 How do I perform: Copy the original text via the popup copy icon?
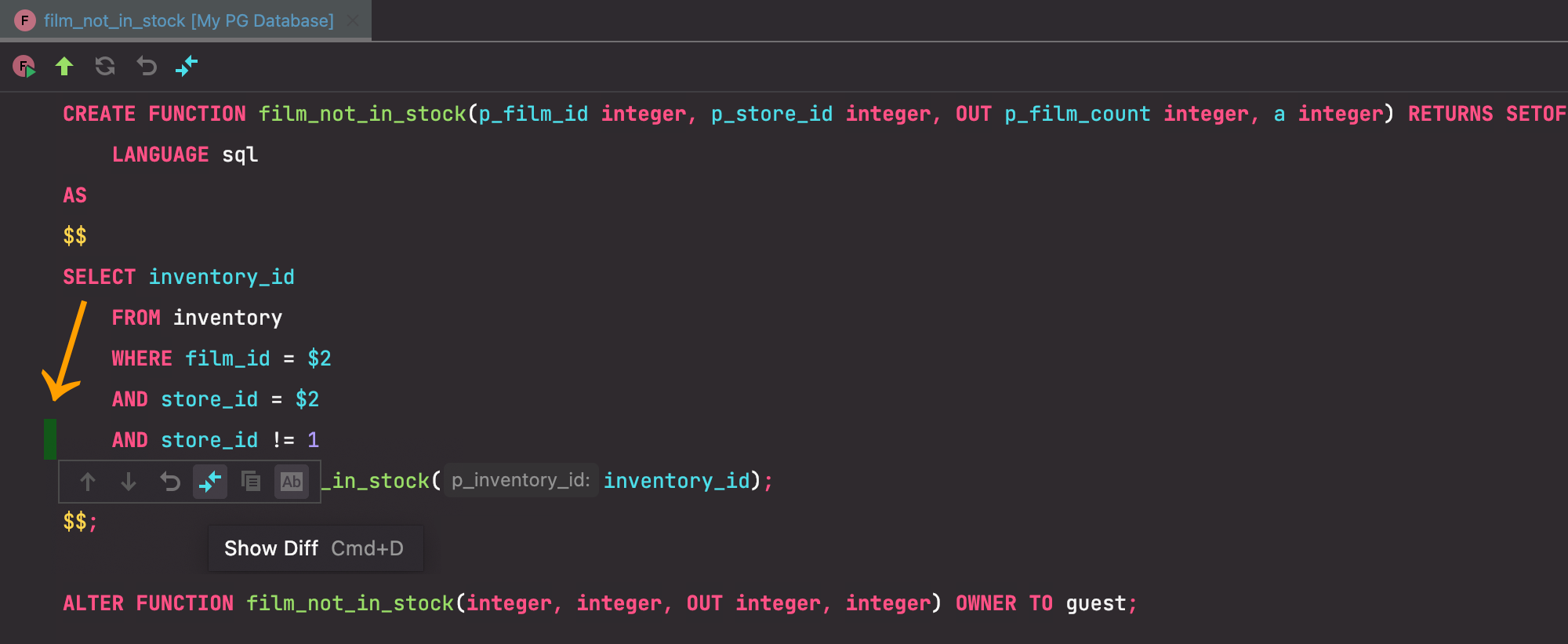pos(251,482)
